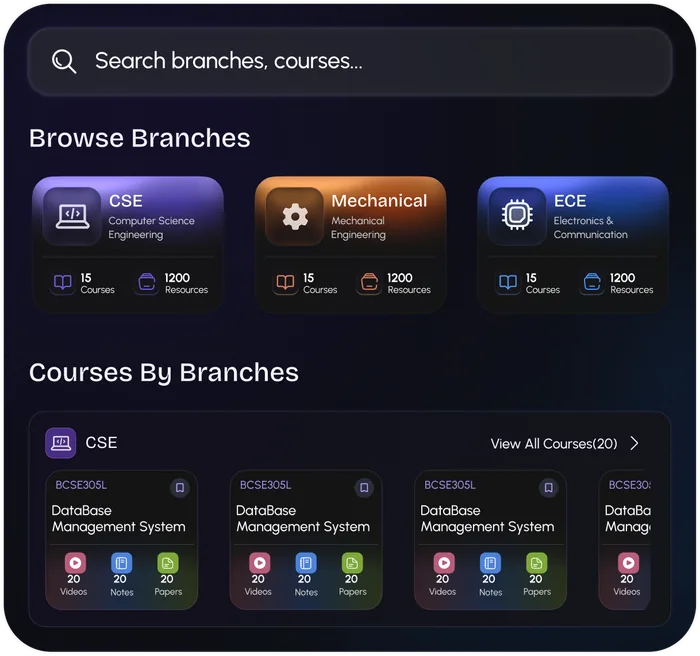700x656 pixels.
Task: Open Videos icon in partially visible fourth card
Action: pyautogui.click(x=628, y=563)
